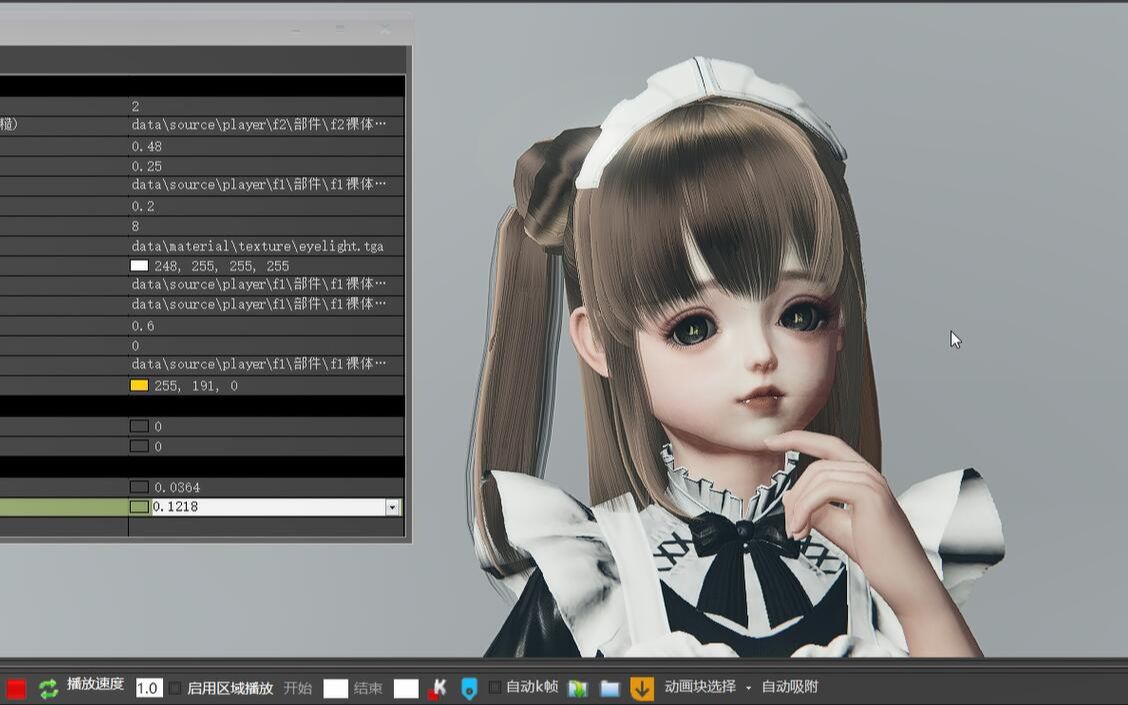1128x705 pixels.
Task: Click the green loop playback icon
Action: pyautogui.click(x=48, y=688)
